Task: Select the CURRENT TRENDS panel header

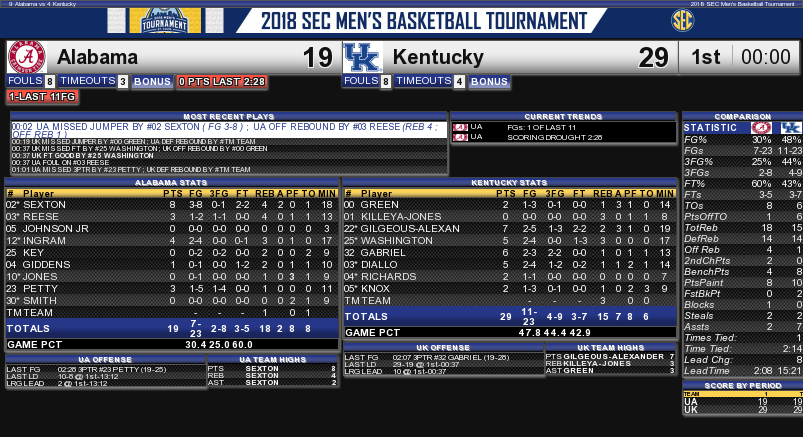Action: click(563, 116)
